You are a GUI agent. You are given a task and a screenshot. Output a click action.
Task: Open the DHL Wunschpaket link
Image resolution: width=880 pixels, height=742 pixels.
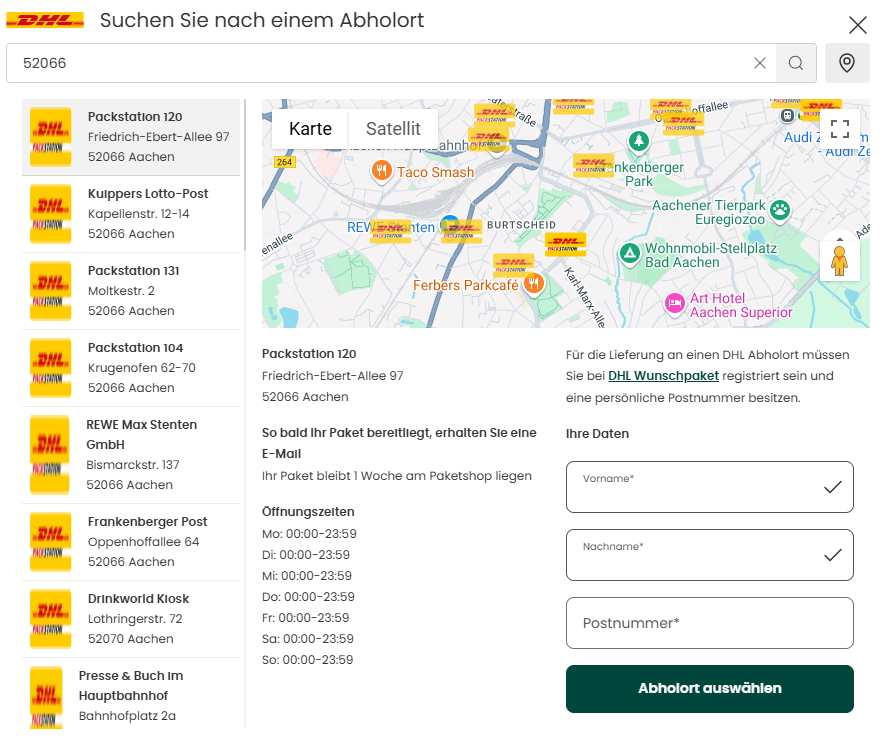(x=663, y=376)
